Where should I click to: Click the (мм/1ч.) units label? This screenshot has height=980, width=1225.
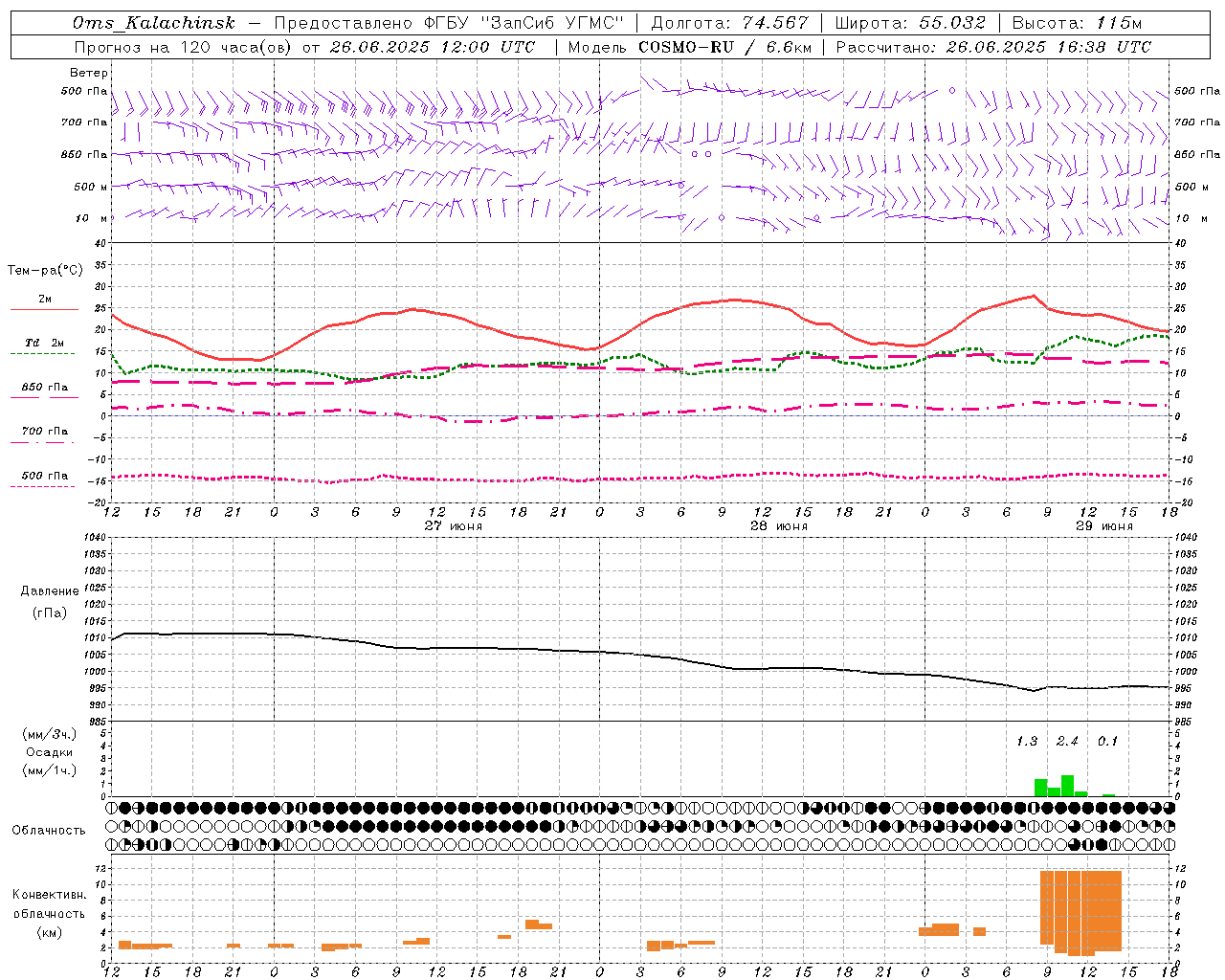[50, 770]
